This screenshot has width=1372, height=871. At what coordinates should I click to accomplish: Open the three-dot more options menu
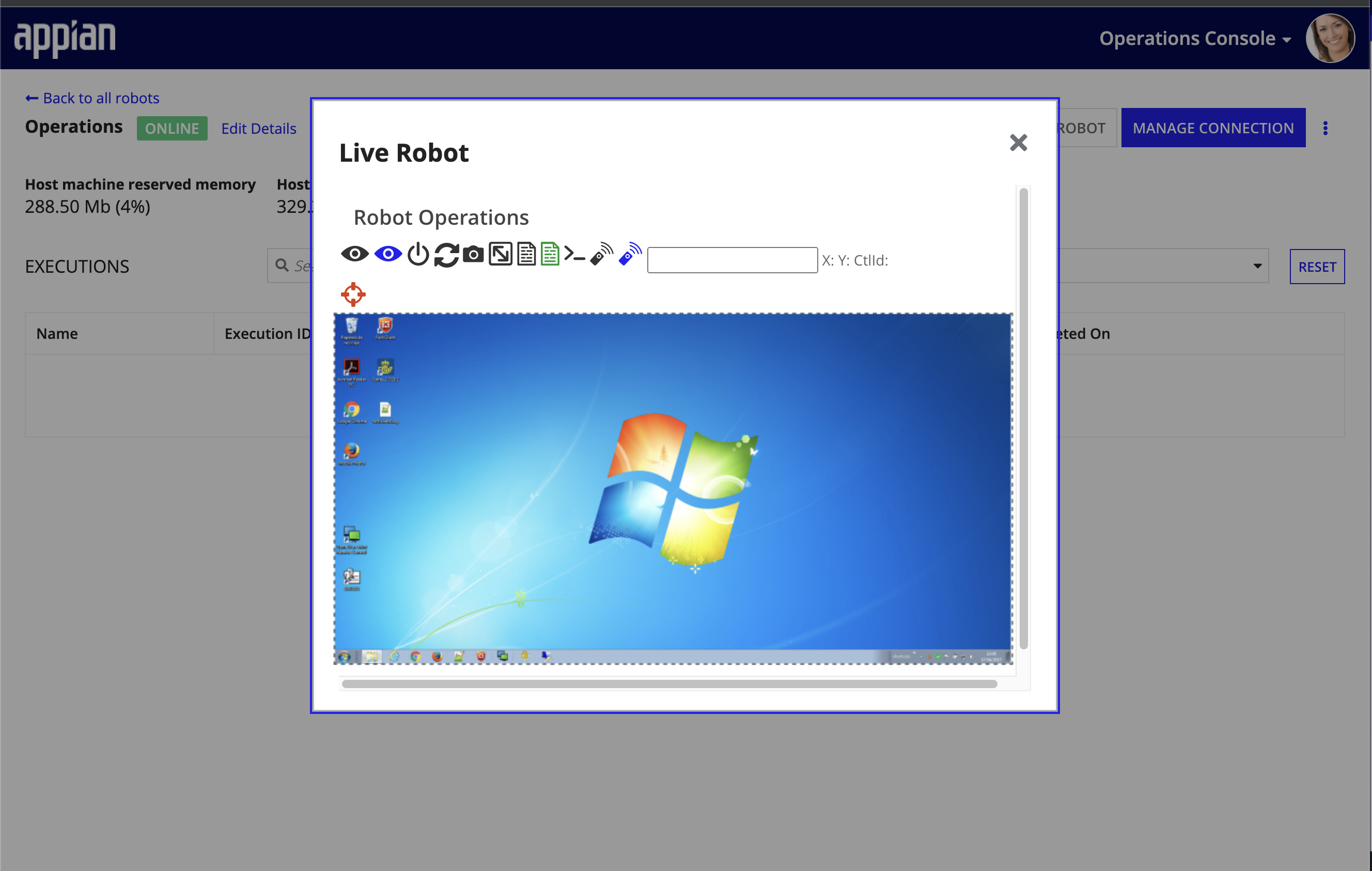point(1326,128)
